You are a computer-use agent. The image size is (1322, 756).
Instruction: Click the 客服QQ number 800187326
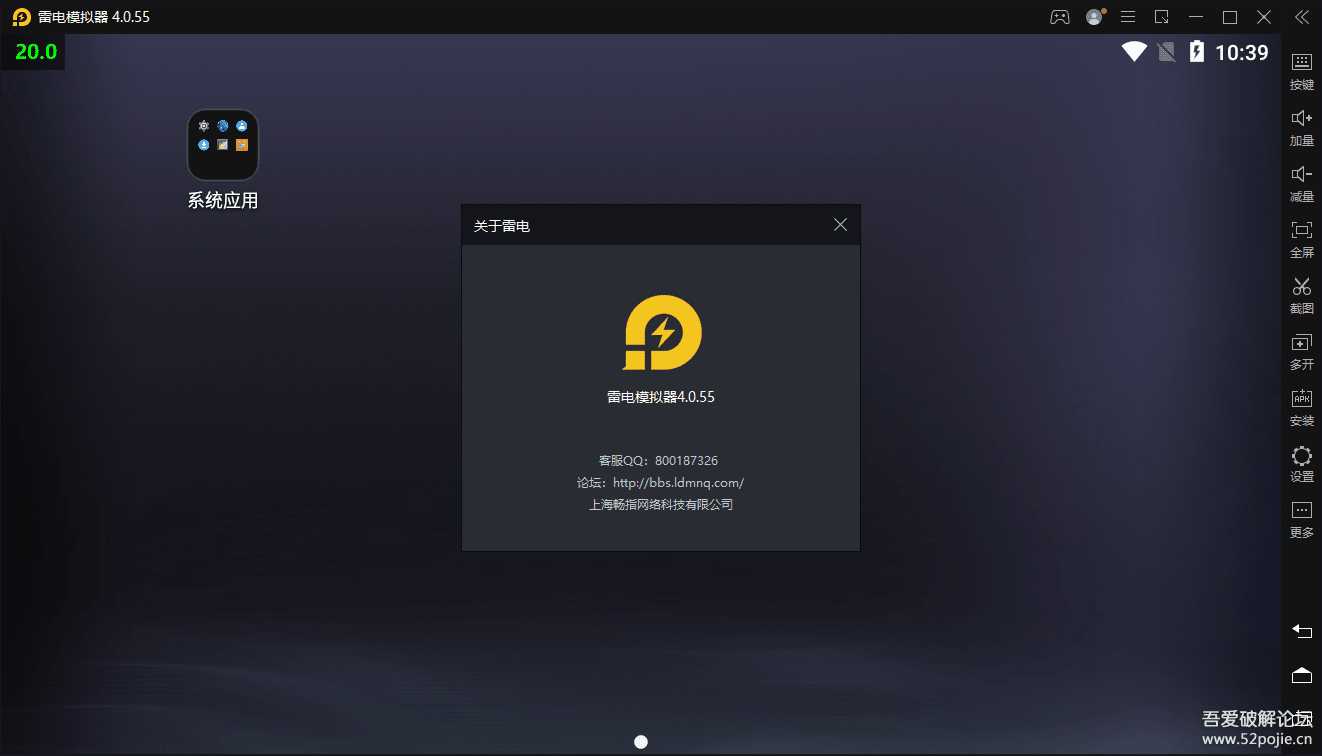686,460
